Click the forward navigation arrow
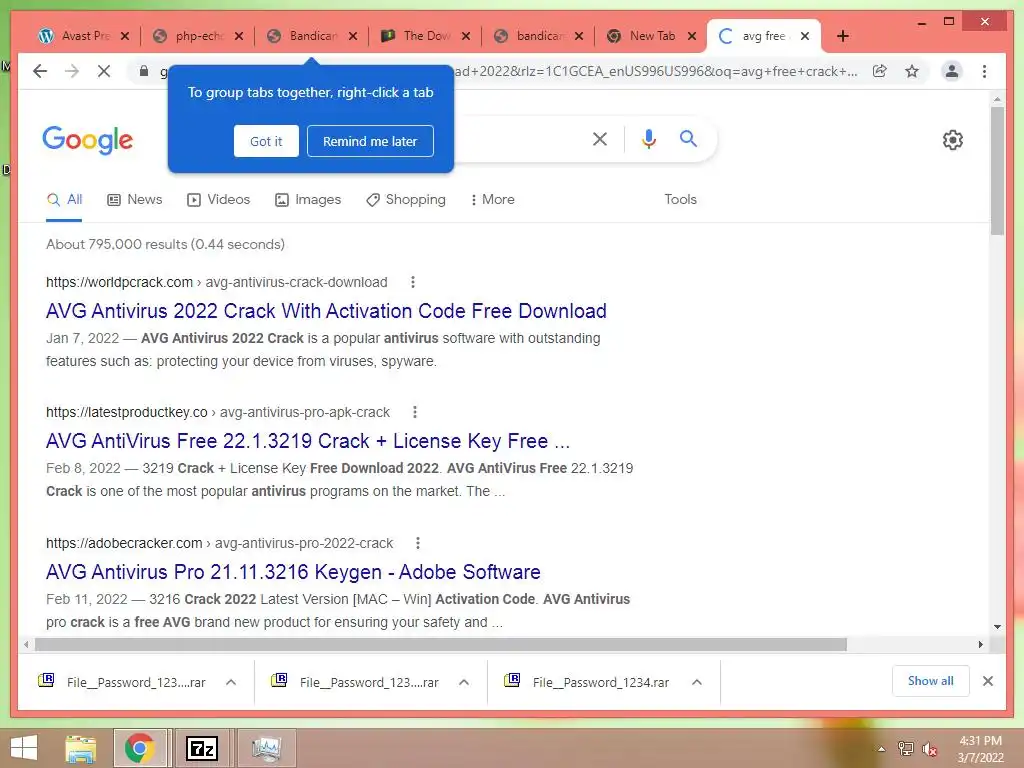 click(72, 71)
